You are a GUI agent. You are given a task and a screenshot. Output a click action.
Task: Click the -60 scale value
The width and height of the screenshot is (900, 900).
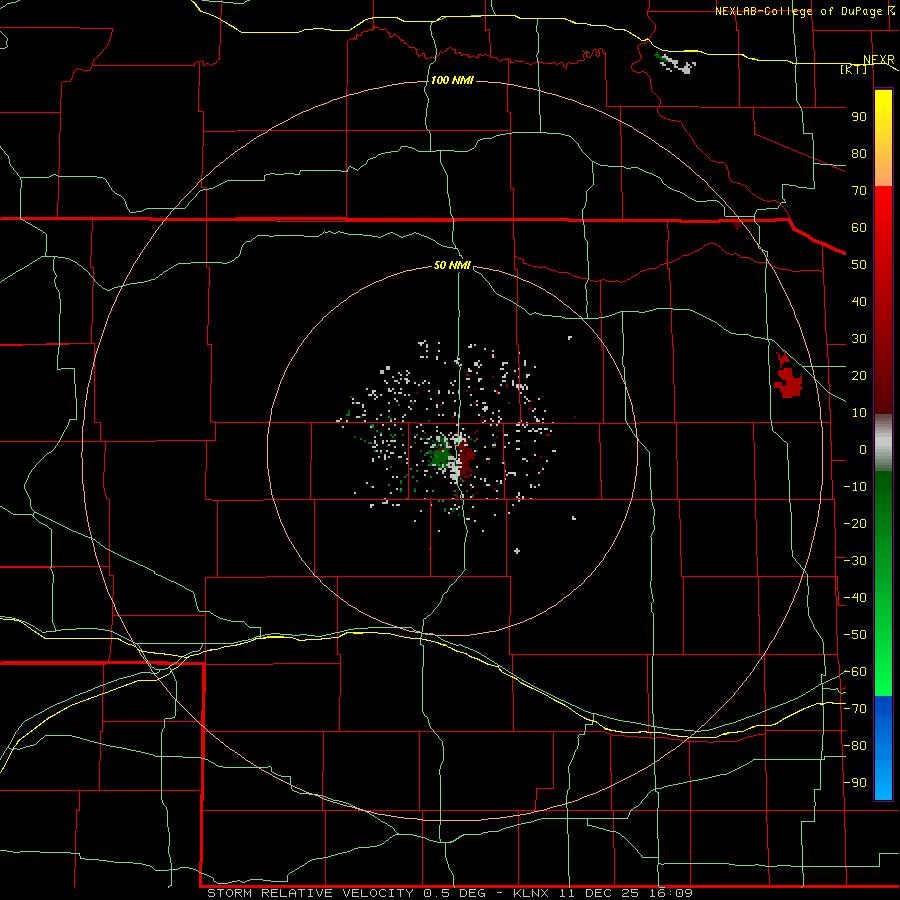click(855, 672)
